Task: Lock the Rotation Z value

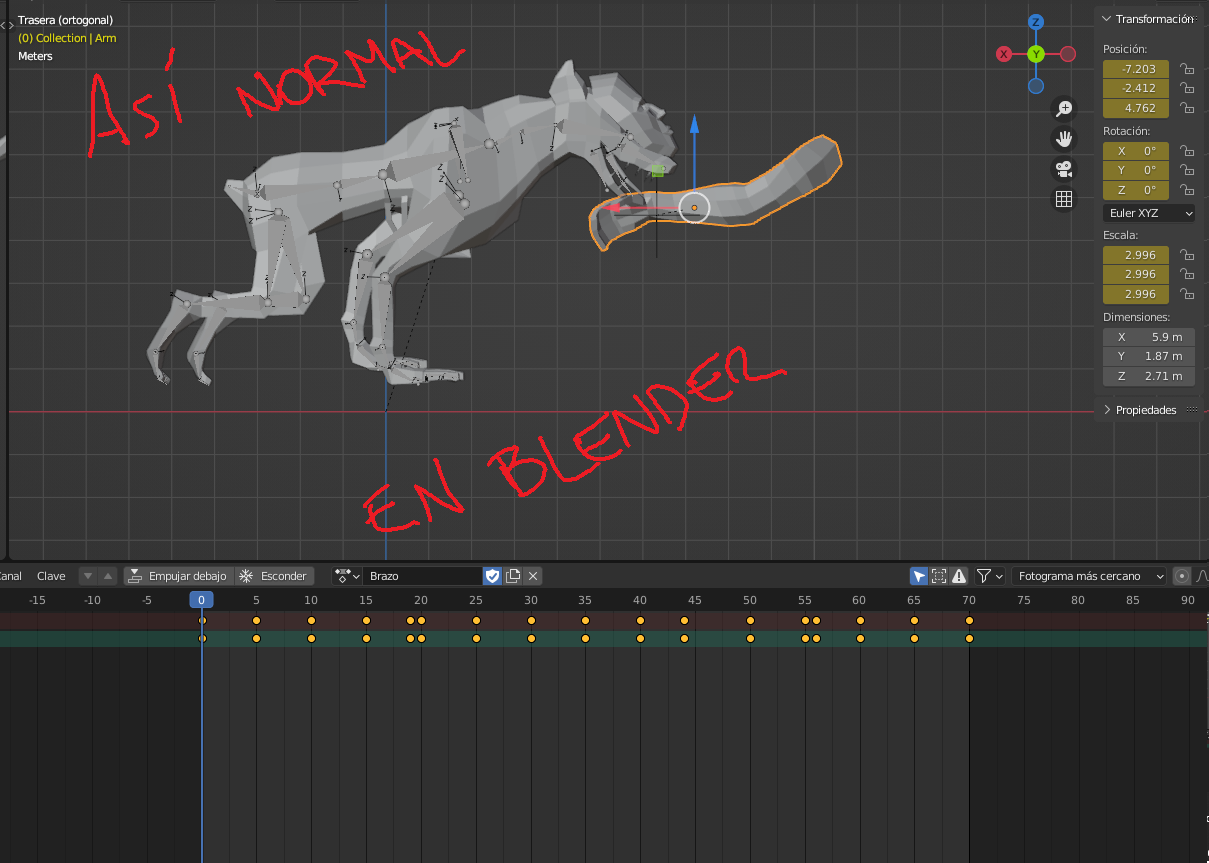Action: click(x=1186, y=190)
